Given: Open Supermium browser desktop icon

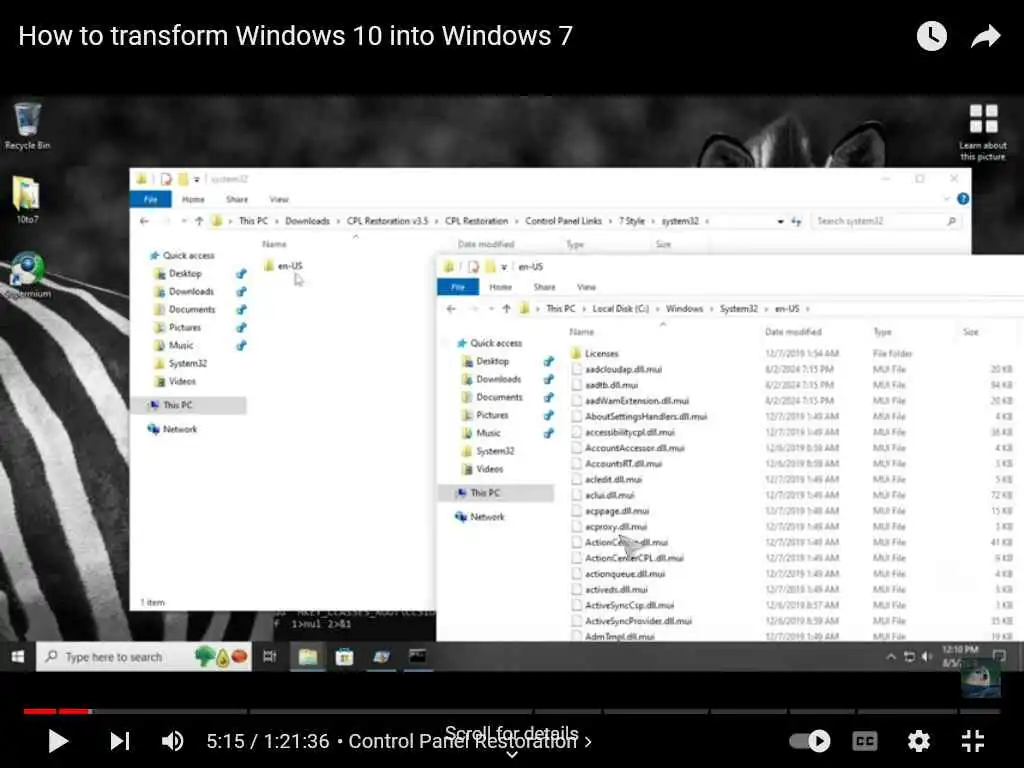Looking at the screenshot, I should click(x=27, y=275).
